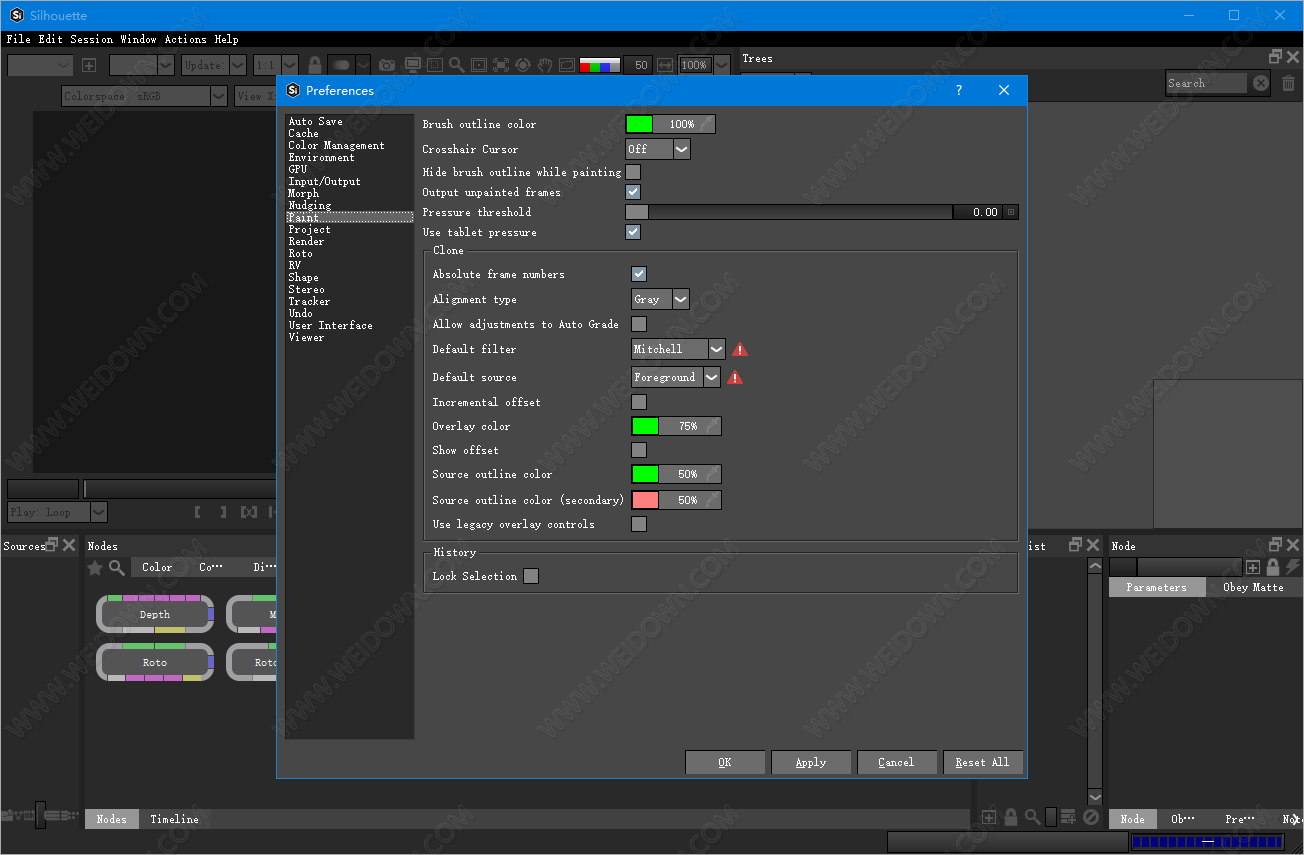Click the lock icon in the viewer toolbar
Viewport: 1304px width, 855px height.
(315, 65)
